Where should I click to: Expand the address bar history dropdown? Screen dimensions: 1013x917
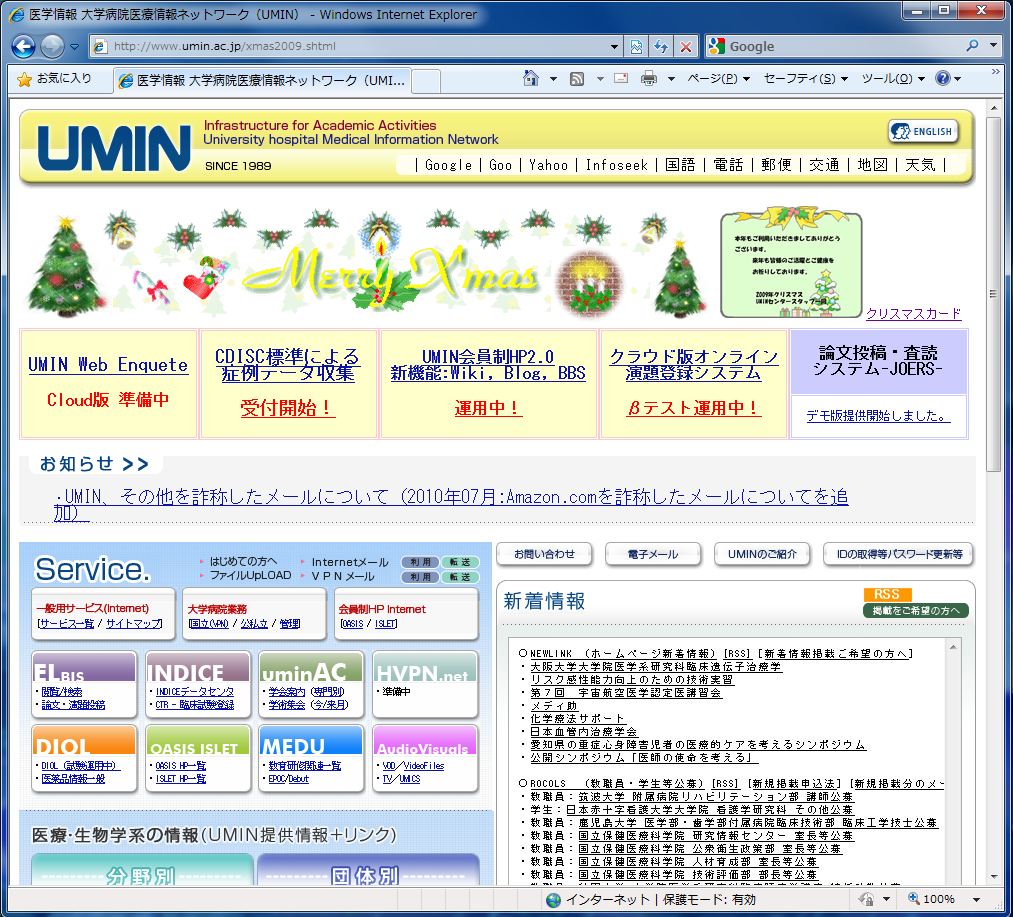coord(614,47)
